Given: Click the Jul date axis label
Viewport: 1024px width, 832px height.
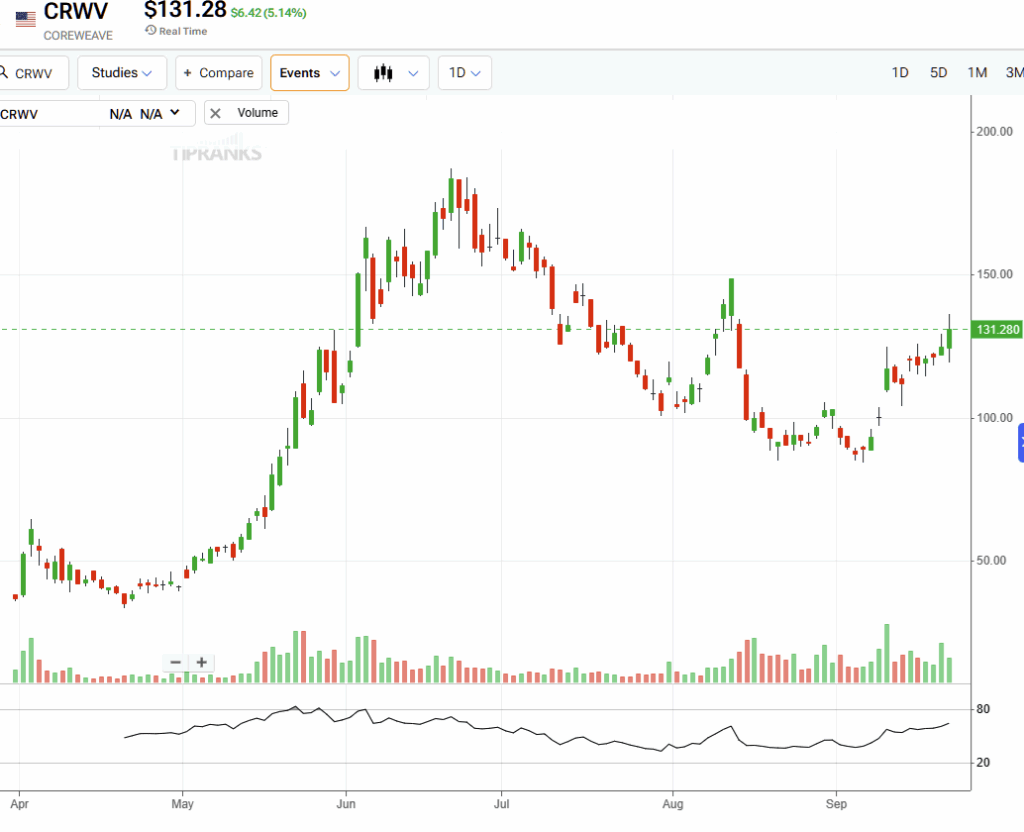Looking at the screenshot, I should click(x=502, y=804).
